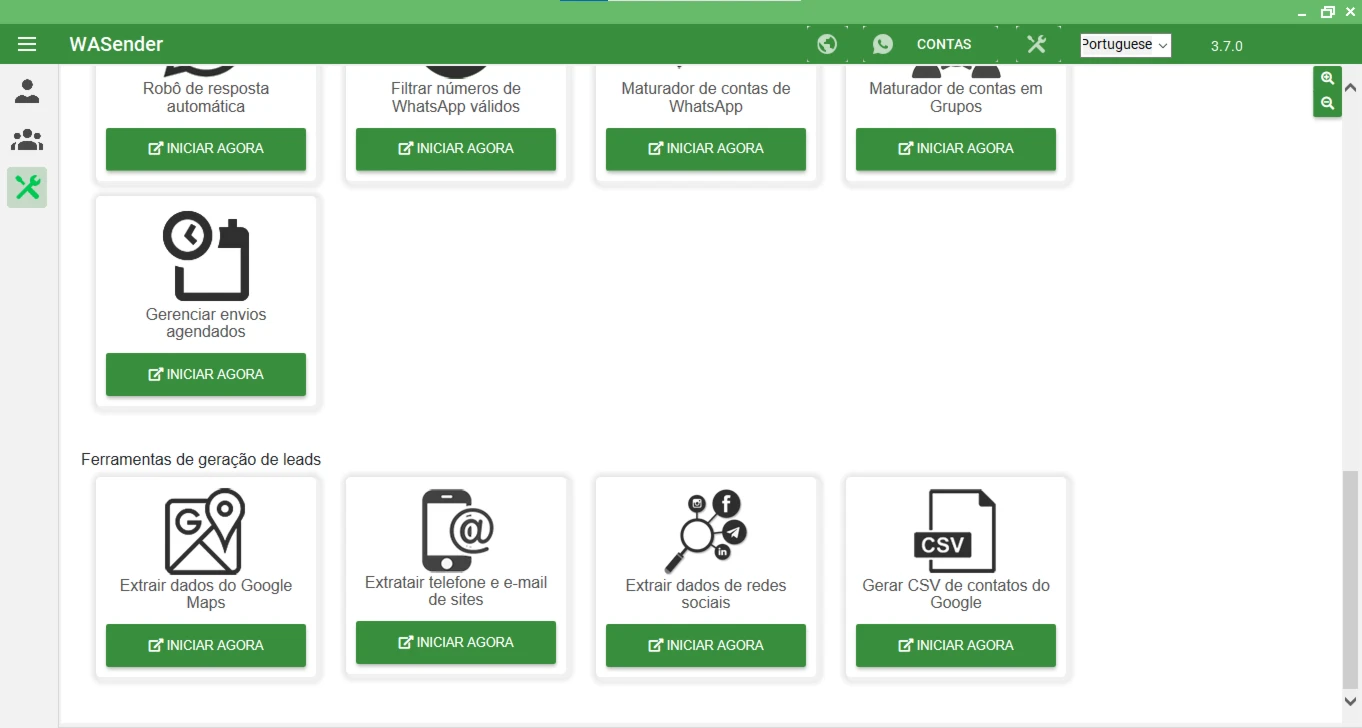Start Filtrar números de WhatsApp válidos
Screen dimensions: 1362x728
(x=456, y=149)
